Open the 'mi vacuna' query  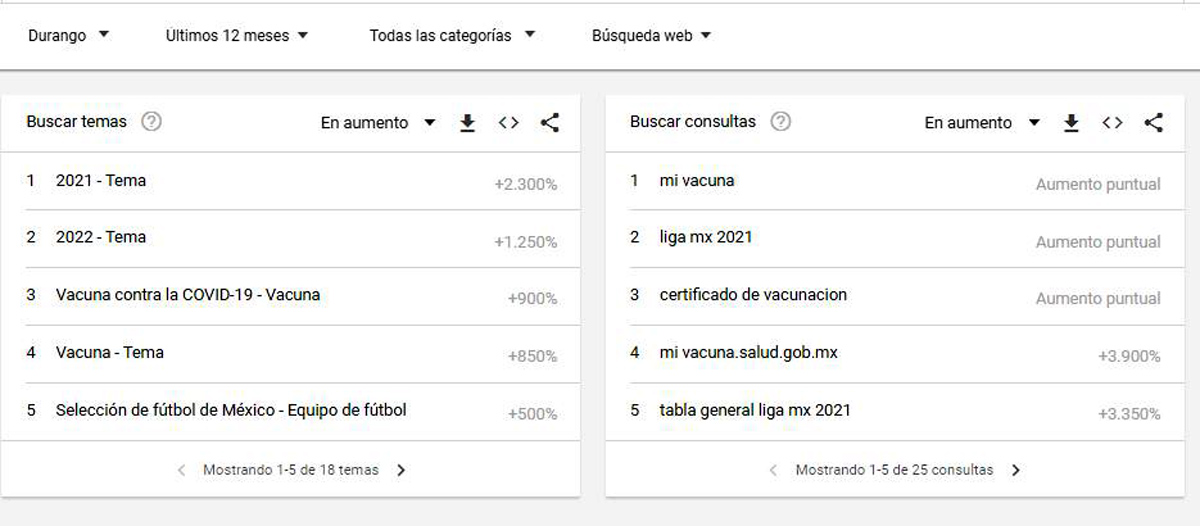tap(697, 181)
